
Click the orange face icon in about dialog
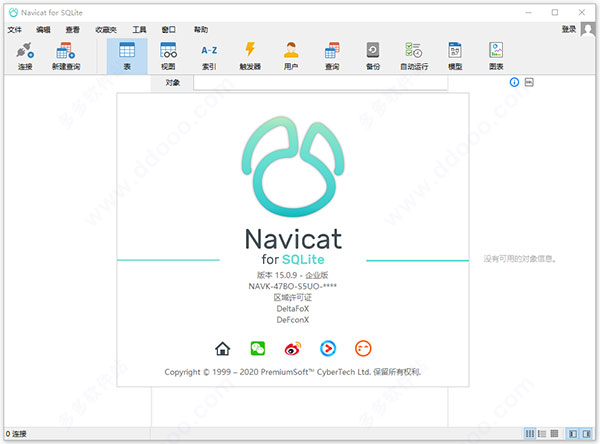coord(363,348)
